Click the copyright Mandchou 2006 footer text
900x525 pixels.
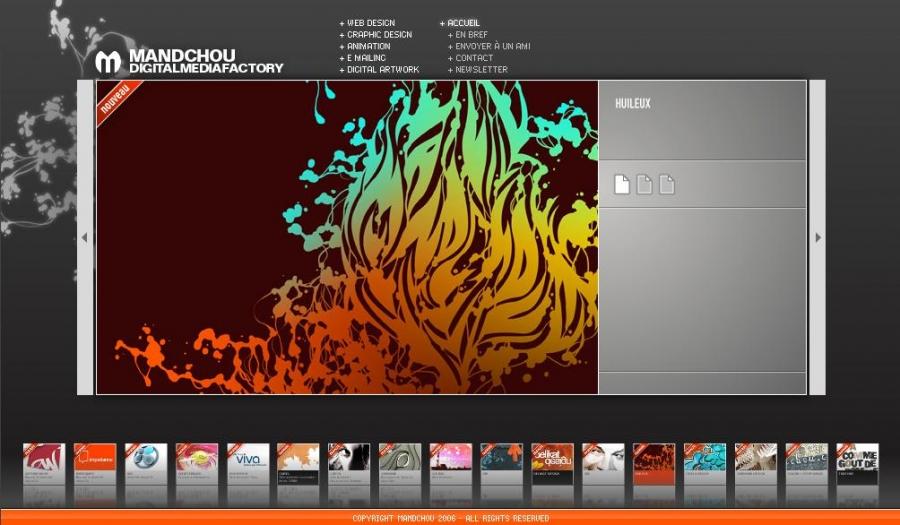pyautogui.click(x=451, y=518)
